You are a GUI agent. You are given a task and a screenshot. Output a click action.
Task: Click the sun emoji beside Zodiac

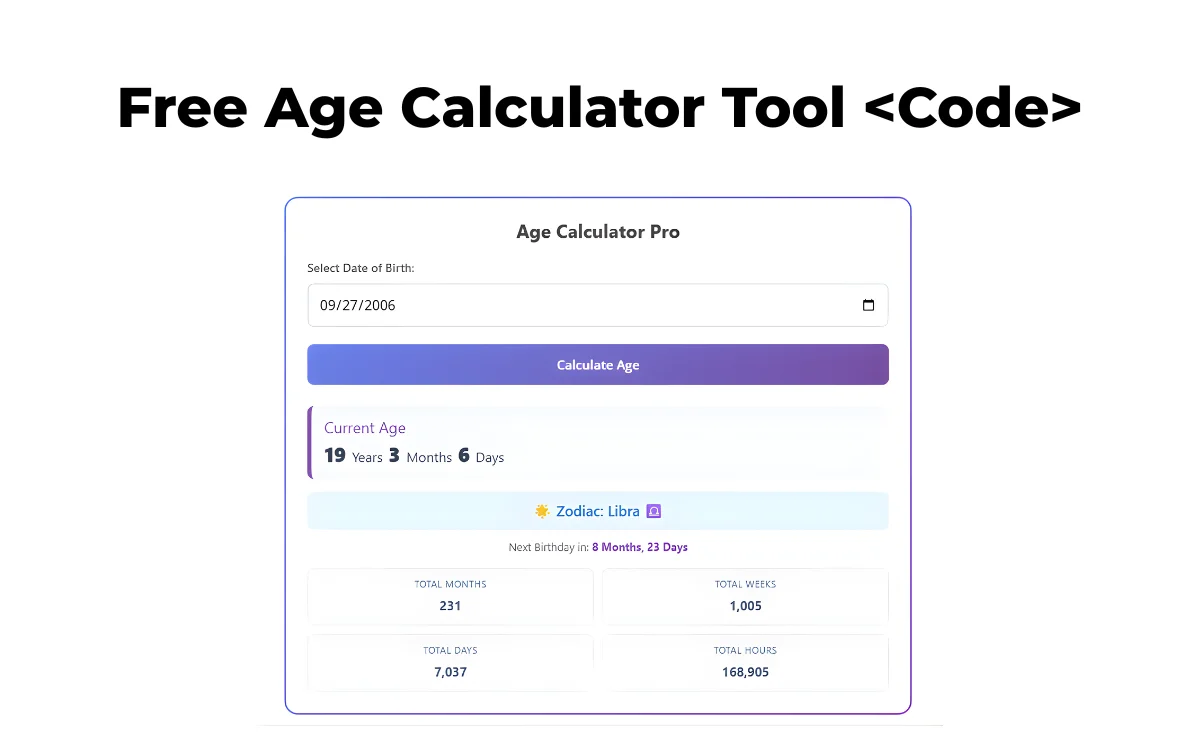pyautogui.click(x=542, y=511)
